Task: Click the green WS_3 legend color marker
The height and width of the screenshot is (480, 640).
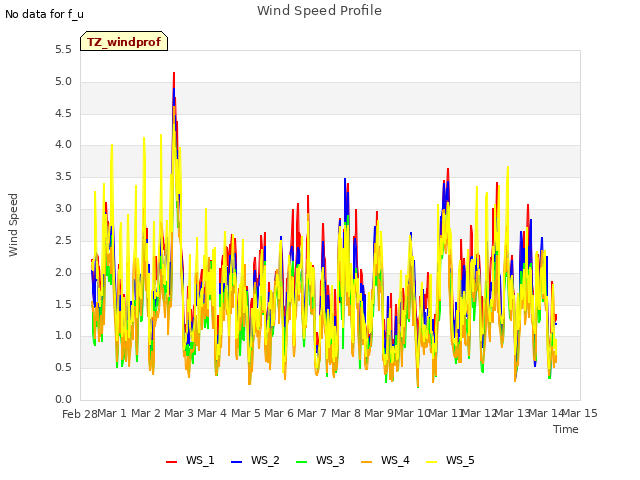Action: [302, 462]
